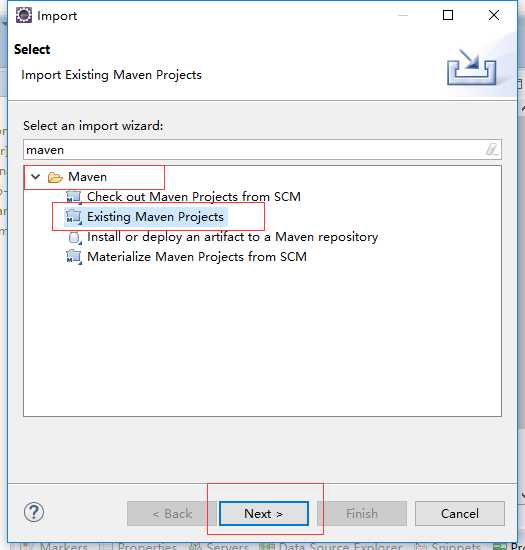Select Install or deploy an artifact entry
This screenshot has height=550, width=525.
tap(232, 237)
